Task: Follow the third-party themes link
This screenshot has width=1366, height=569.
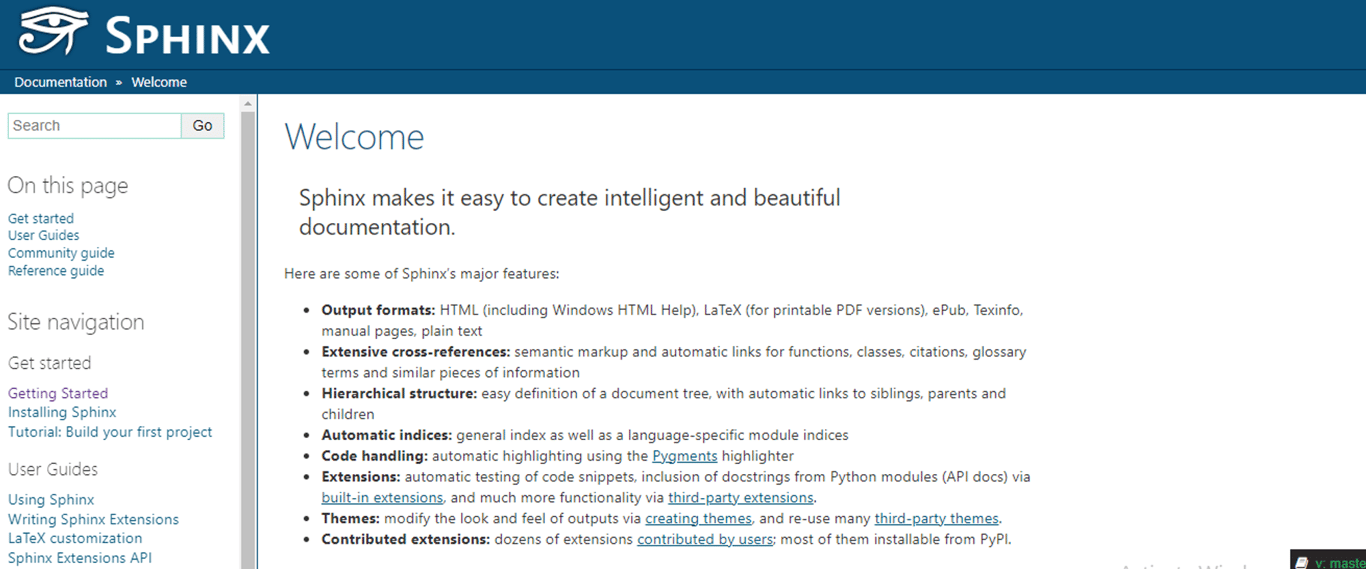Action: pos(936,518)
